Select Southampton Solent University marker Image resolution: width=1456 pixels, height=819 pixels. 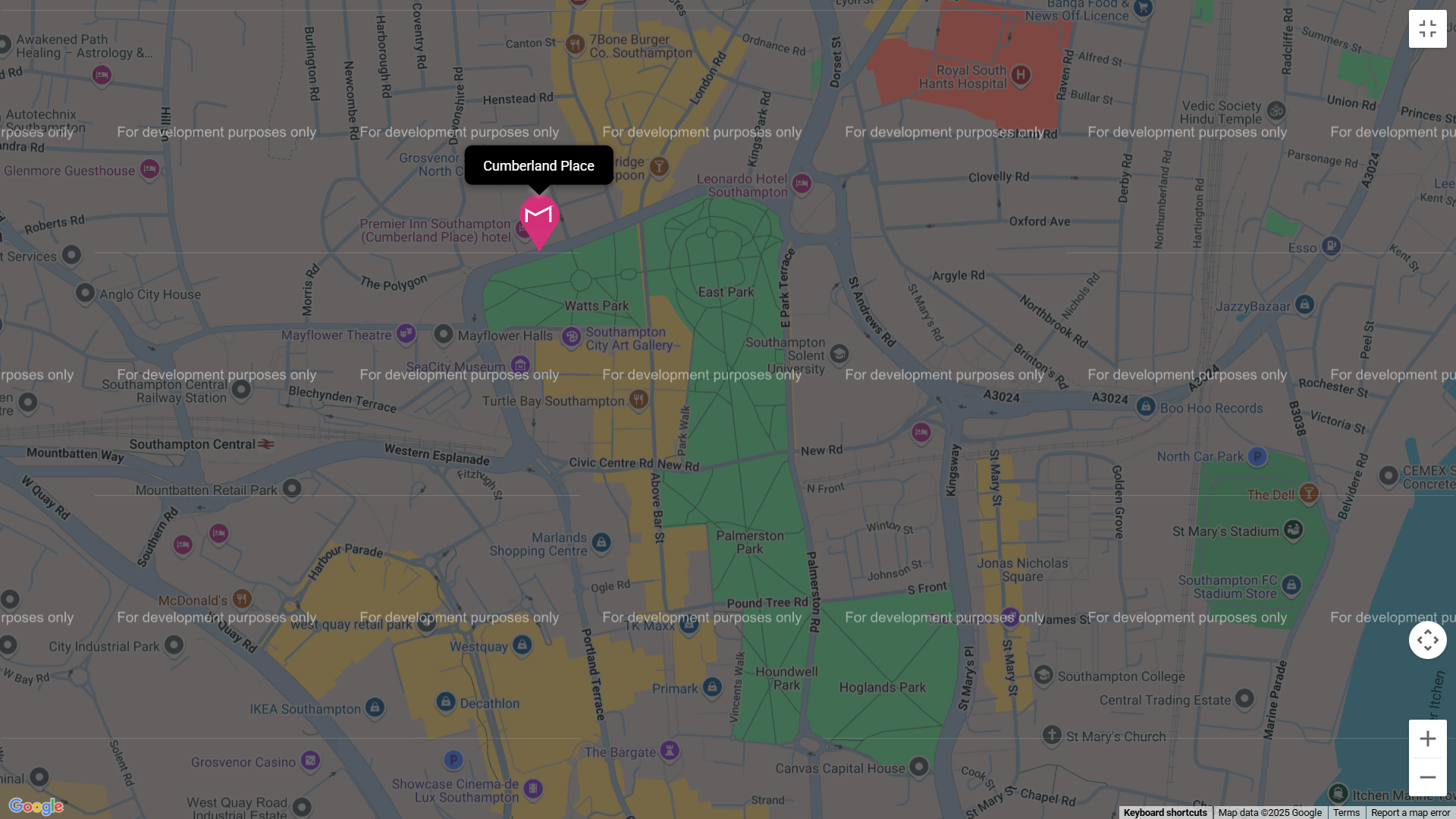[x=839, y=353]
